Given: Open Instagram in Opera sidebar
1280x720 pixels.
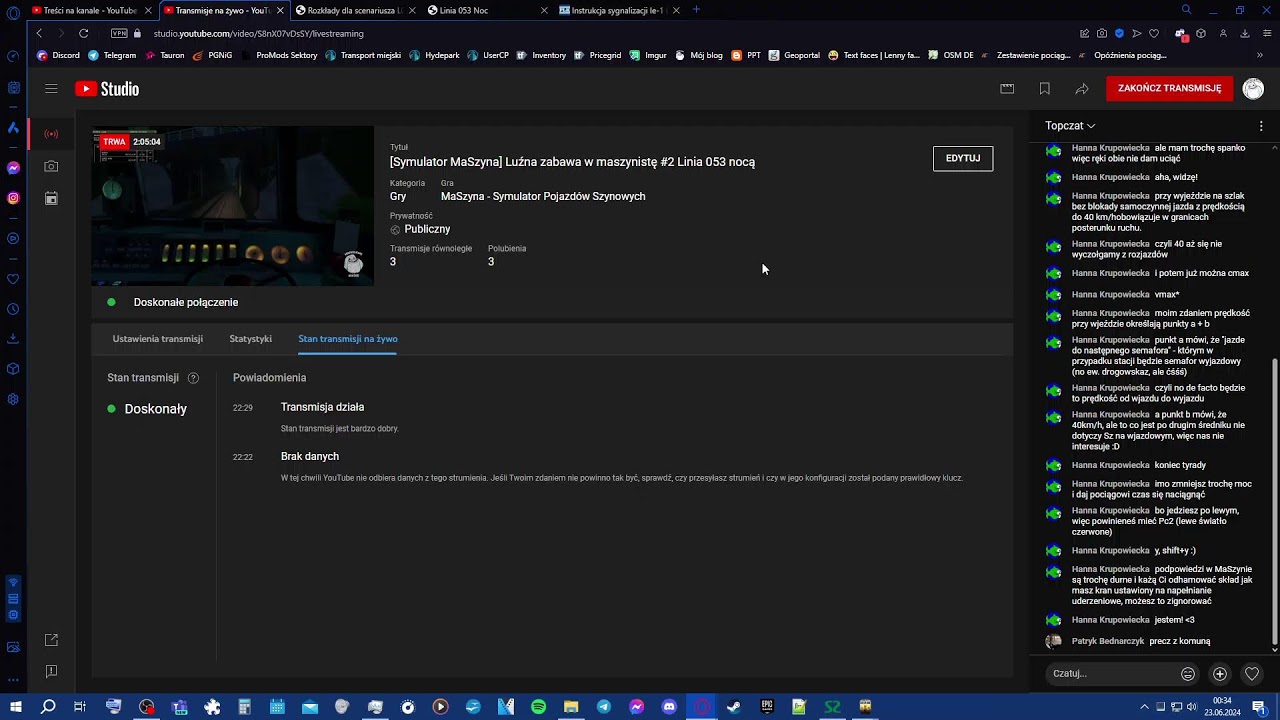Looking at the screenshot, I should [13, 198].
